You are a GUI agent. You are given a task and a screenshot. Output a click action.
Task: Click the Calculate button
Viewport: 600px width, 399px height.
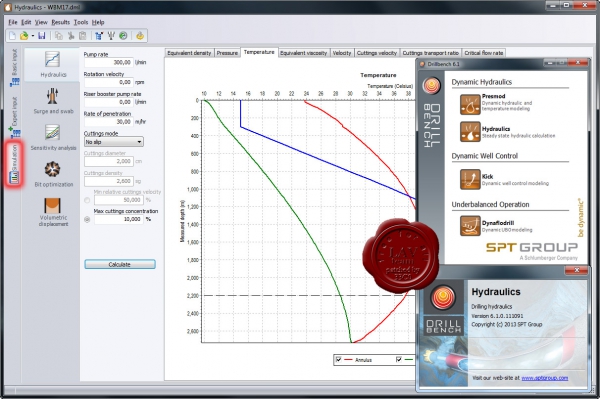coord(120,264)
